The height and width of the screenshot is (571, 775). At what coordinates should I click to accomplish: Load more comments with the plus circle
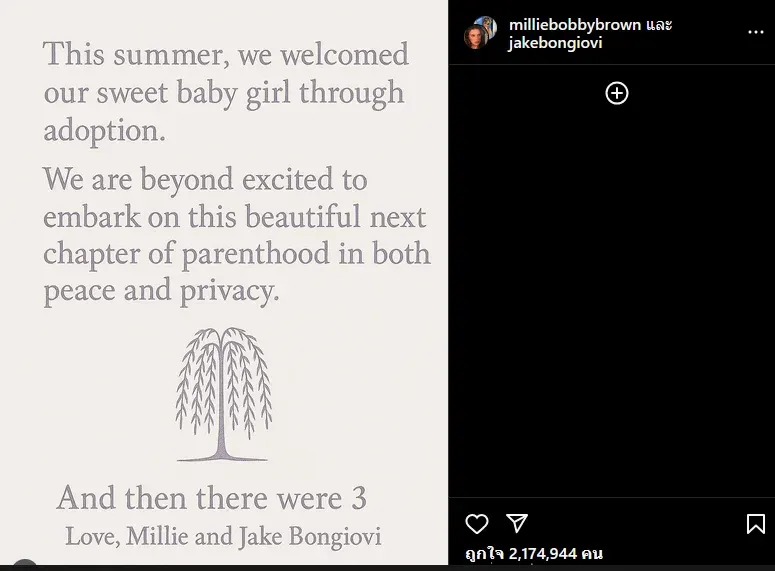[617, 93]
